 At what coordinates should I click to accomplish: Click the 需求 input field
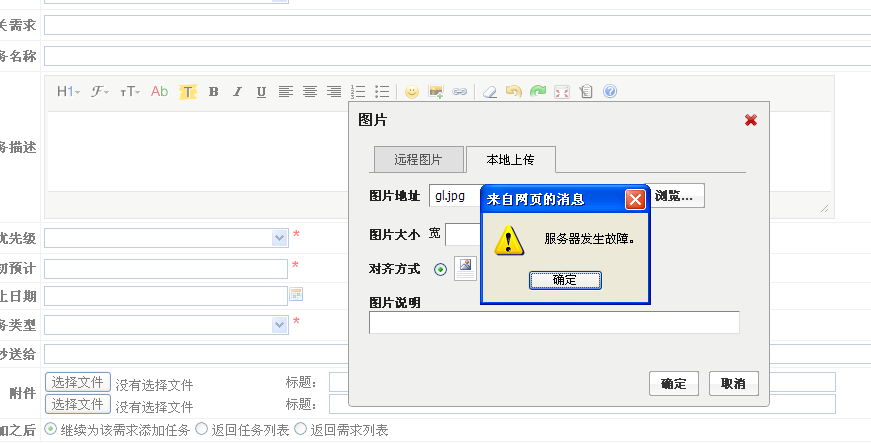tap(458, 25)
